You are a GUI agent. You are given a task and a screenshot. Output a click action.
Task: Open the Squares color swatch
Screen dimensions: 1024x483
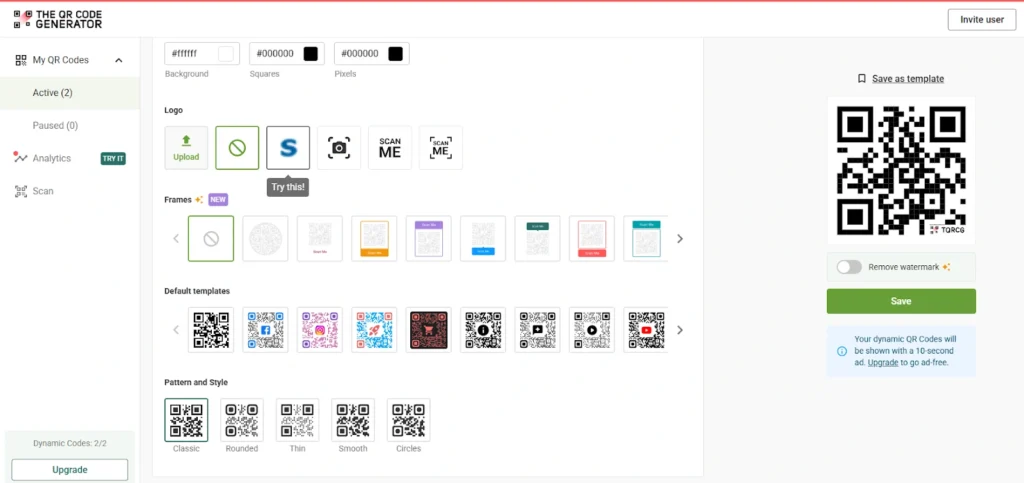click(311, 54)
